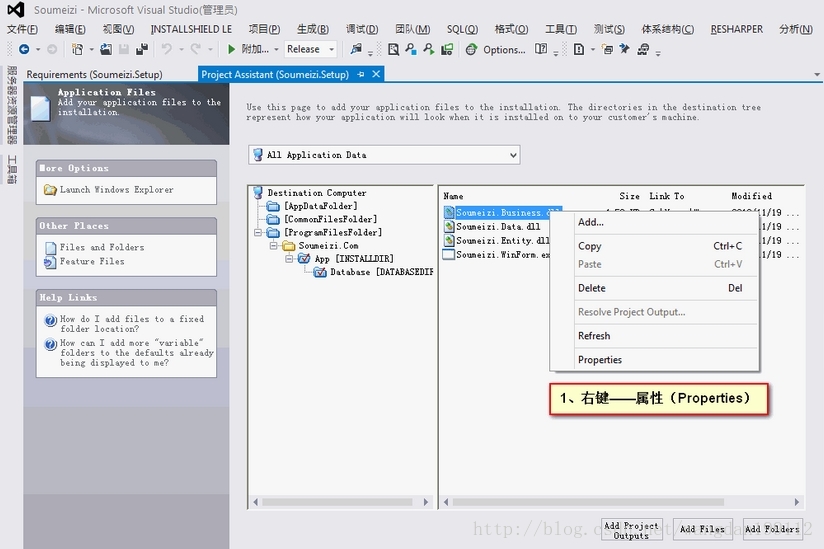Viewport: 824px width, 549px height.
Task: Click the Options... toolbar button
Action: tap(504, 50)
